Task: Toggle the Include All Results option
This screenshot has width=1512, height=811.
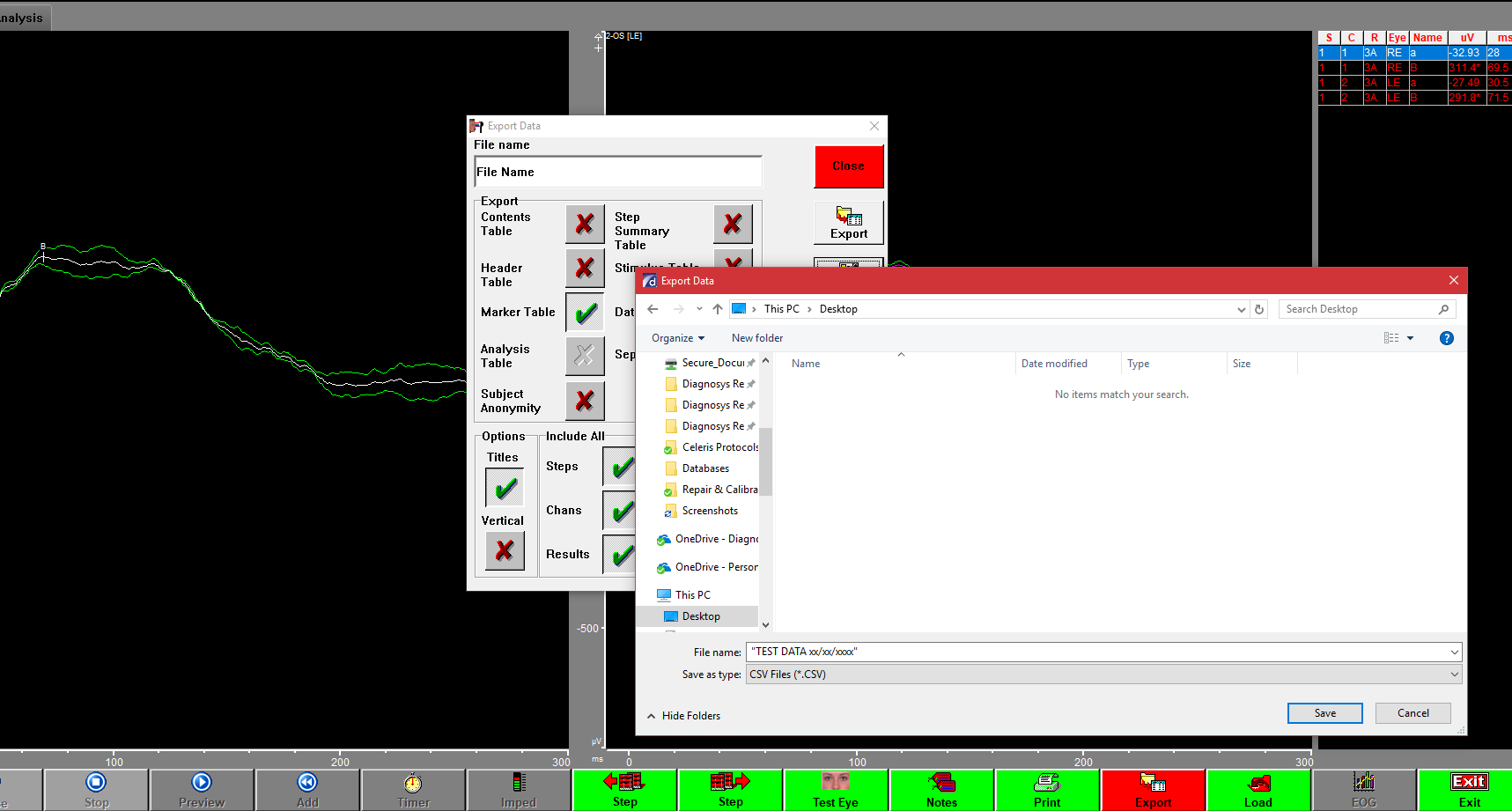Action: point(619,555)
